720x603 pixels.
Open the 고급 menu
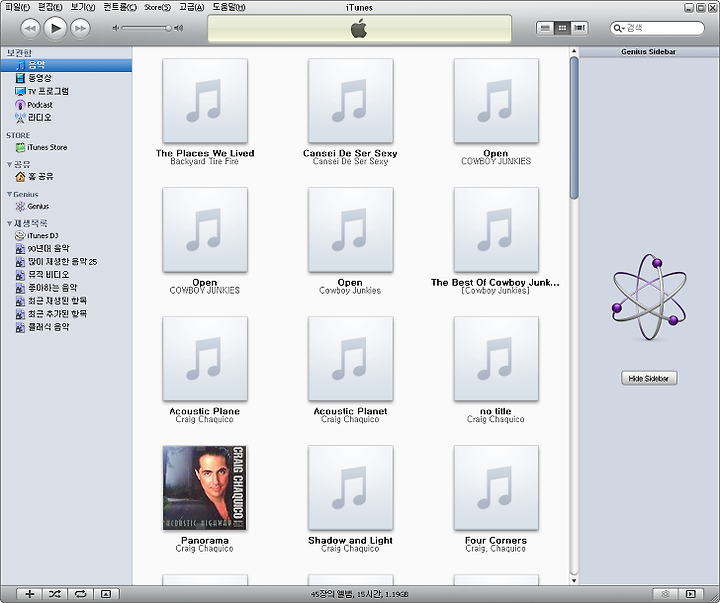tap(191, 7)
